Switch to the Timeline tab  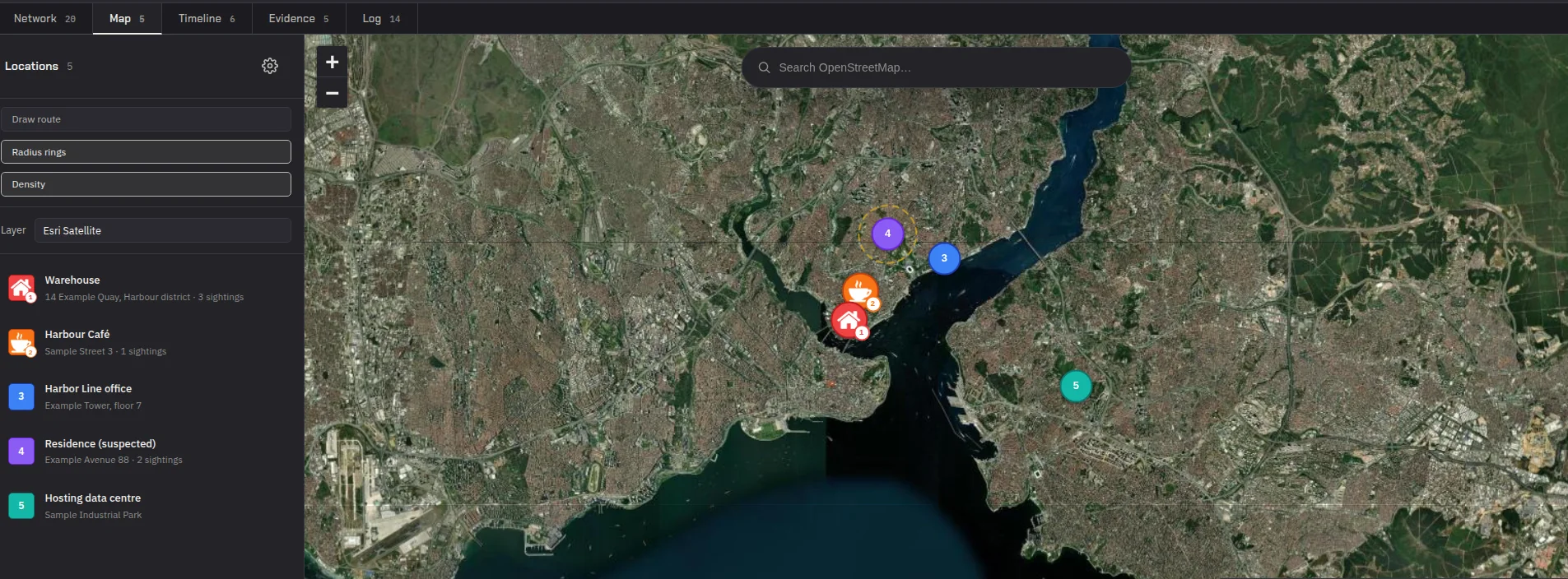(x=207, y=18)
